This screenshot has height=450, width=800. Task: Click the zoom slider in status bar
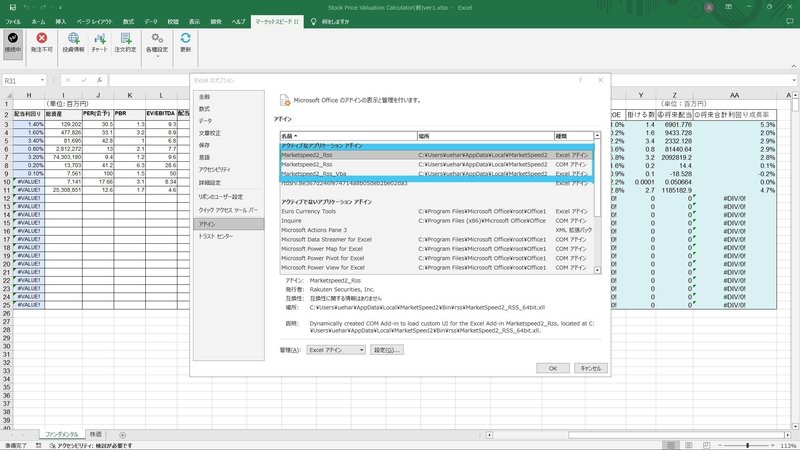[747, 445]
